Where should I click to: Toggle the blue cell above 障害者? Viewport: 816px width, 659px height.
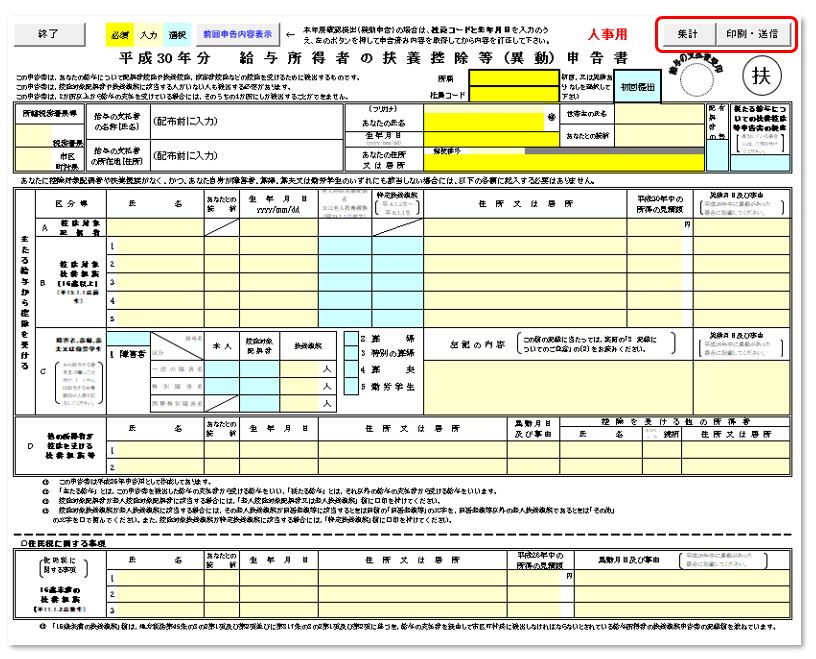click(x=129, y=339)
